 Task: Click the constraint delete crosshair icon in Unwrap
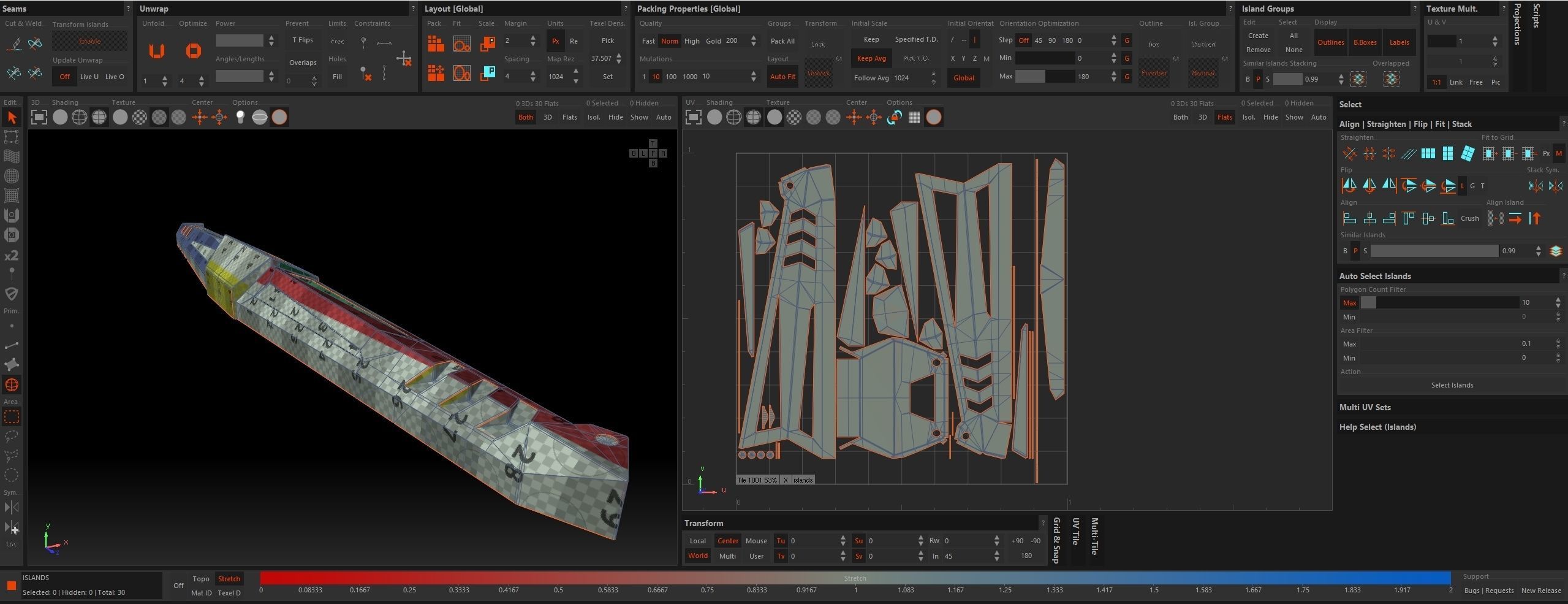(x=404, y=59)
